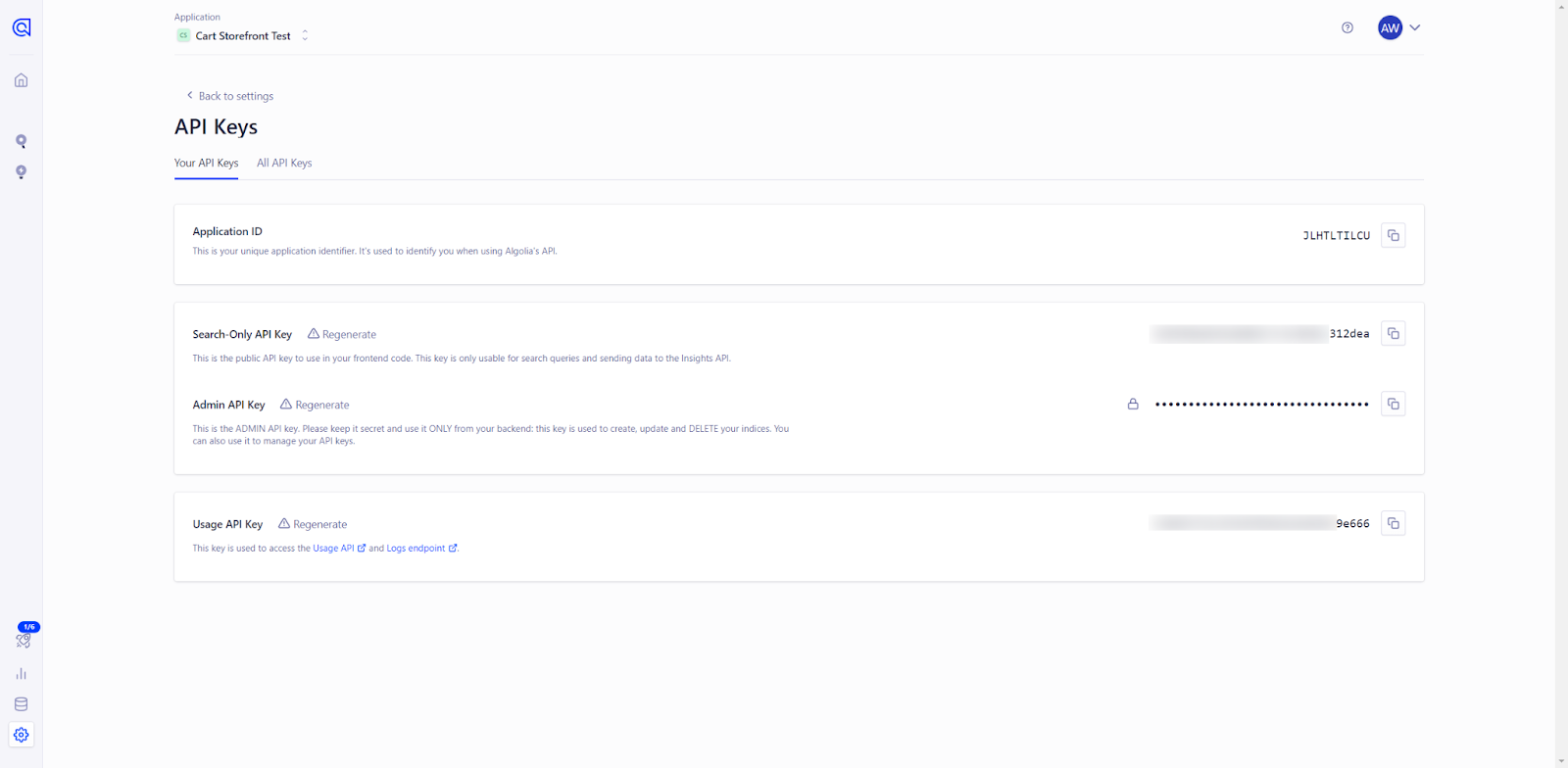Viewport: 1568px width, 768px height.
Task: Open the Settings gear icon in sidebar
Action: point(21,735)
